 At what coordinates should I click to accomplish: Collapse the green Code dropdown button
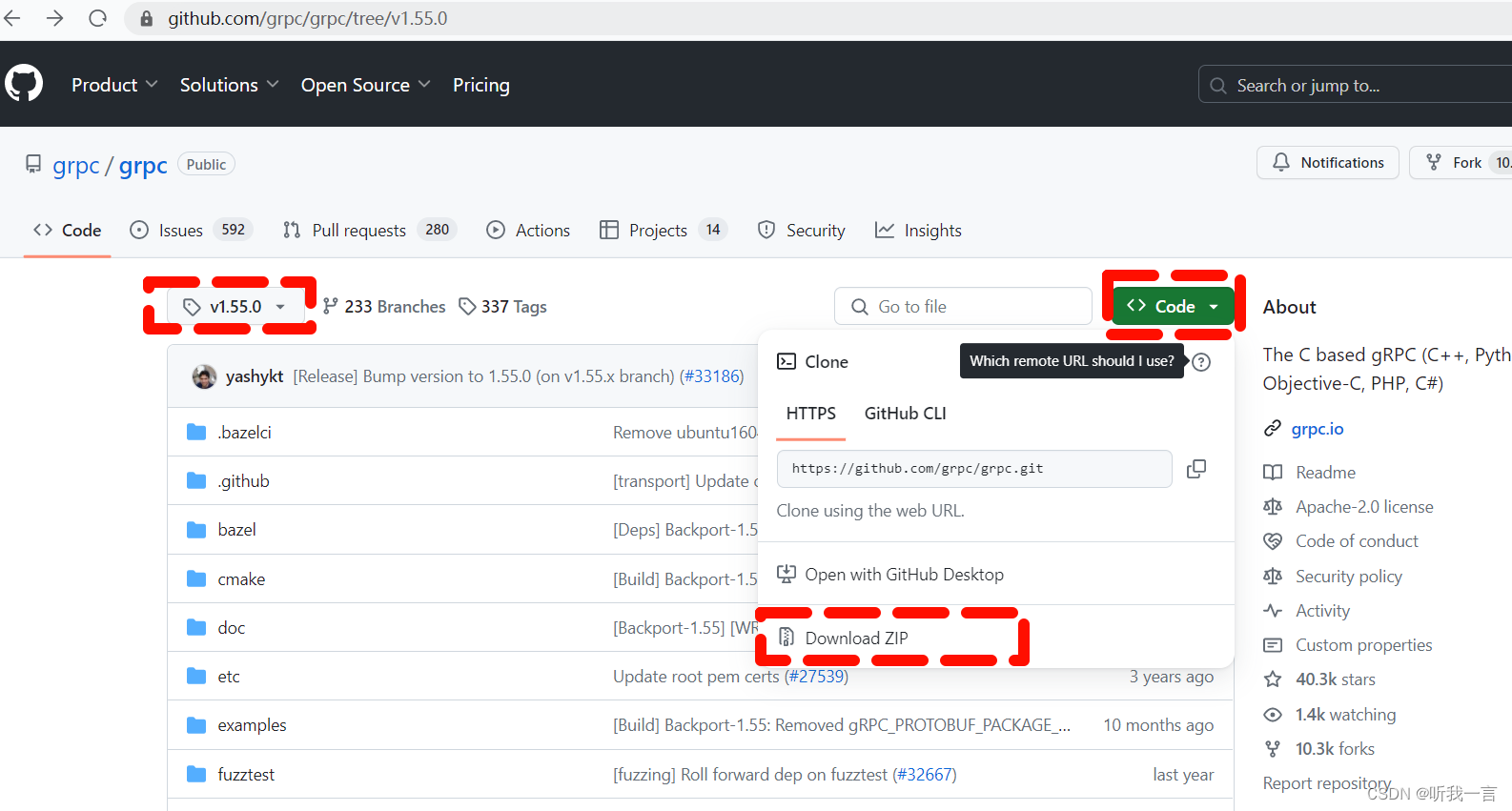(1173, 306)
